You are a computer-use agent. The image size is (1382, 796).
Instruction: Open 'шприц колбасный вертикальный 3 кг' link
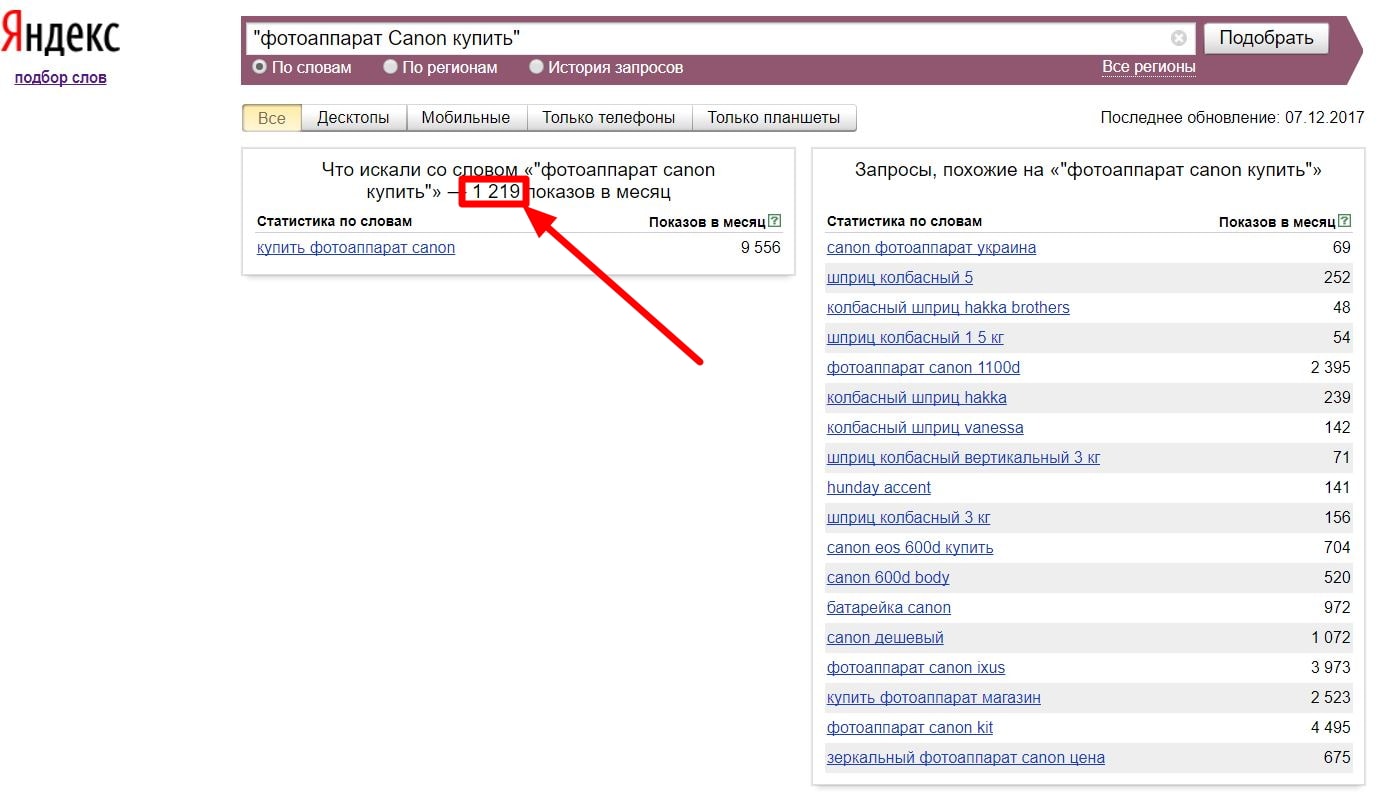(x=963, y=457)
